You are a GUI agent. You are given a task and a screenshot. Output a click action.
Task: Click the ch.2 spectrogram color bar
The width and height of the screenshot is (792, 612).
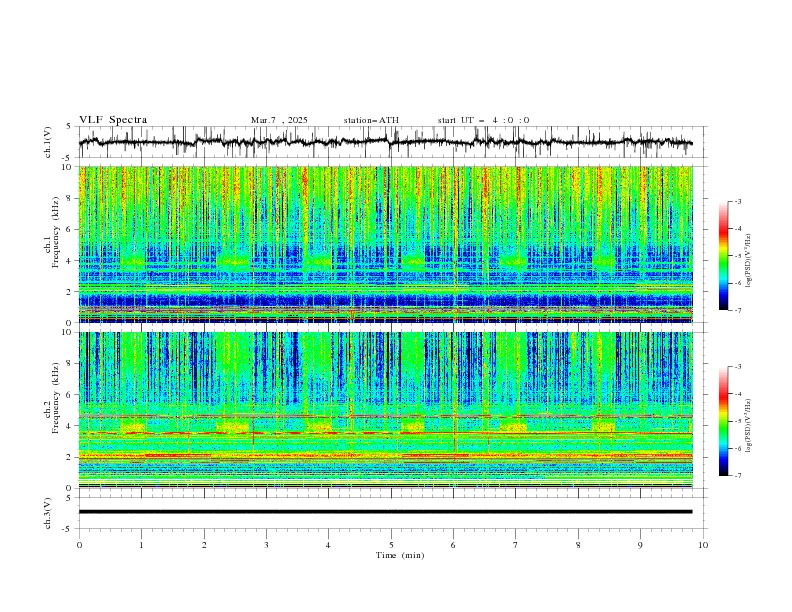tap(723, 421)
